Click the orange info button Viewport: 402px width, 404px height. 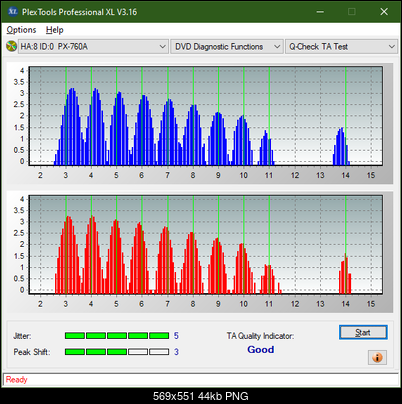click(x=377, y=358)
